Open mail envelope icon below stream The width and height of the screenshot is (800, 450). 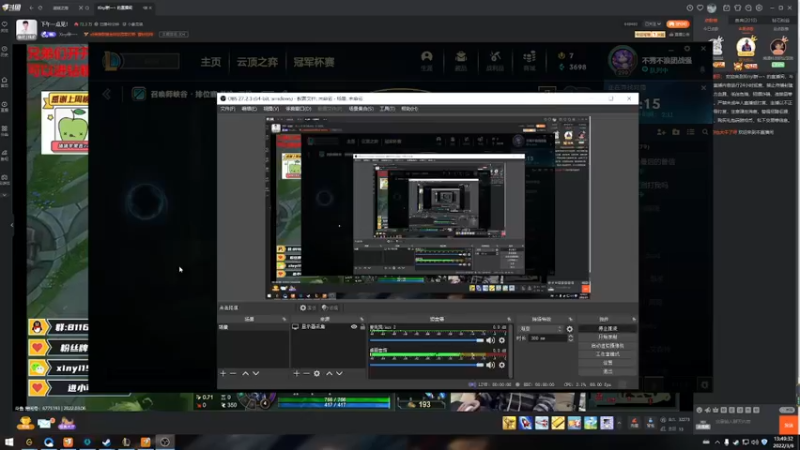(45, 423)
